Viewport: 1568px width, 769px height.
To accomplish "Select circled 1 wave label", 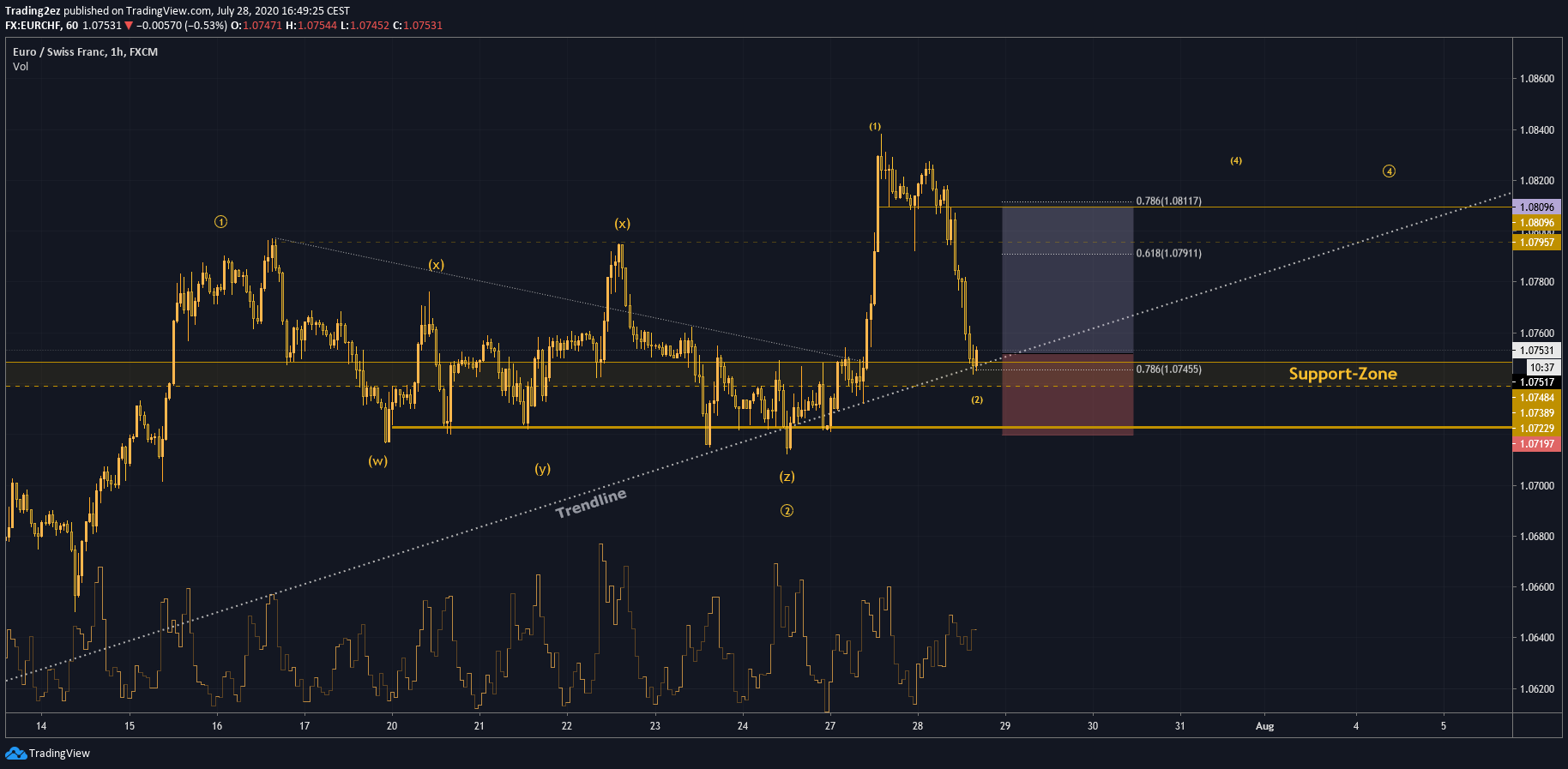I will coord(220,222).
